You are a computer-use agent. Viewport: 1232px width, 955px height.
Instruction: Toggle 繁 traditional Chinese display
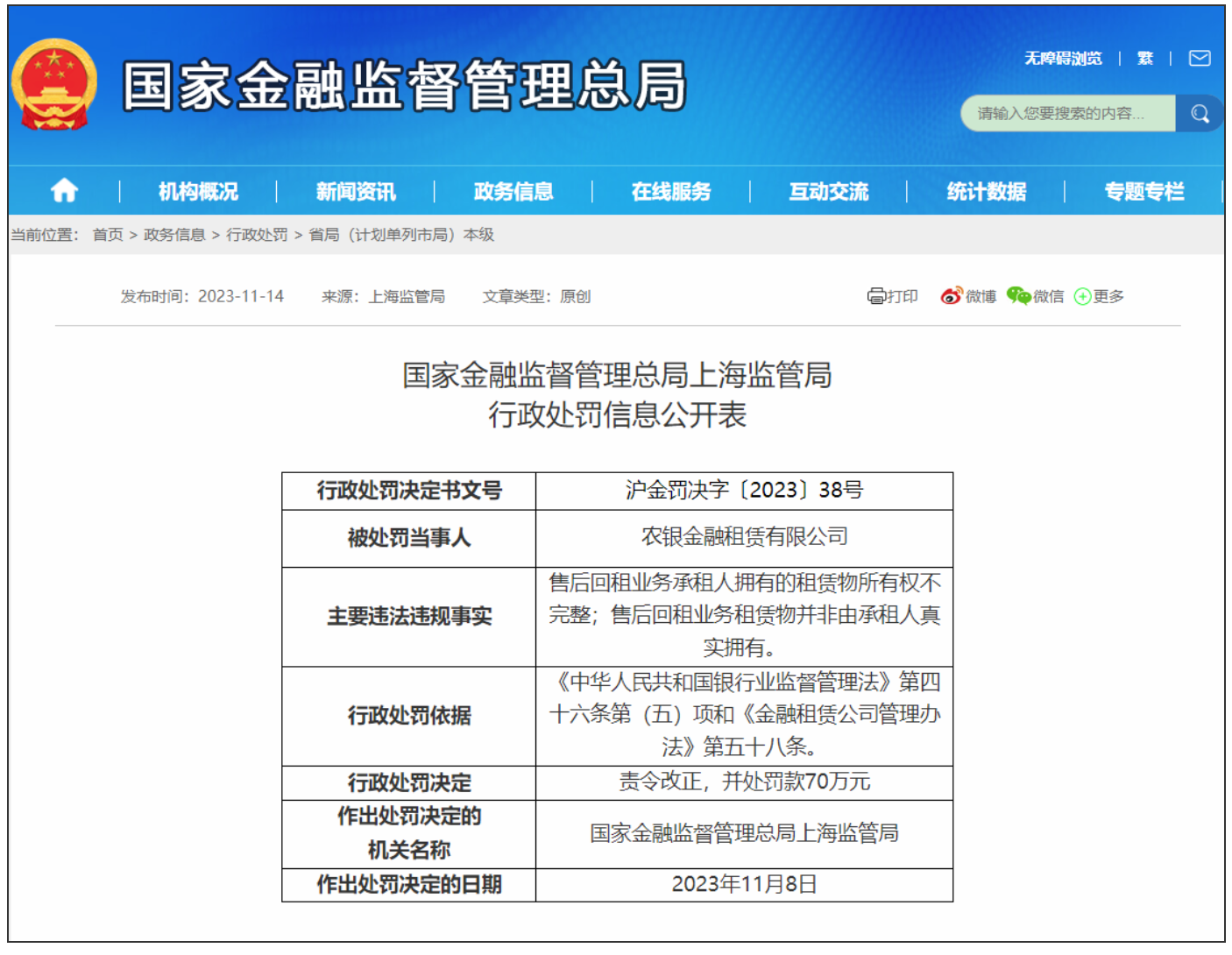(1144, 58)
